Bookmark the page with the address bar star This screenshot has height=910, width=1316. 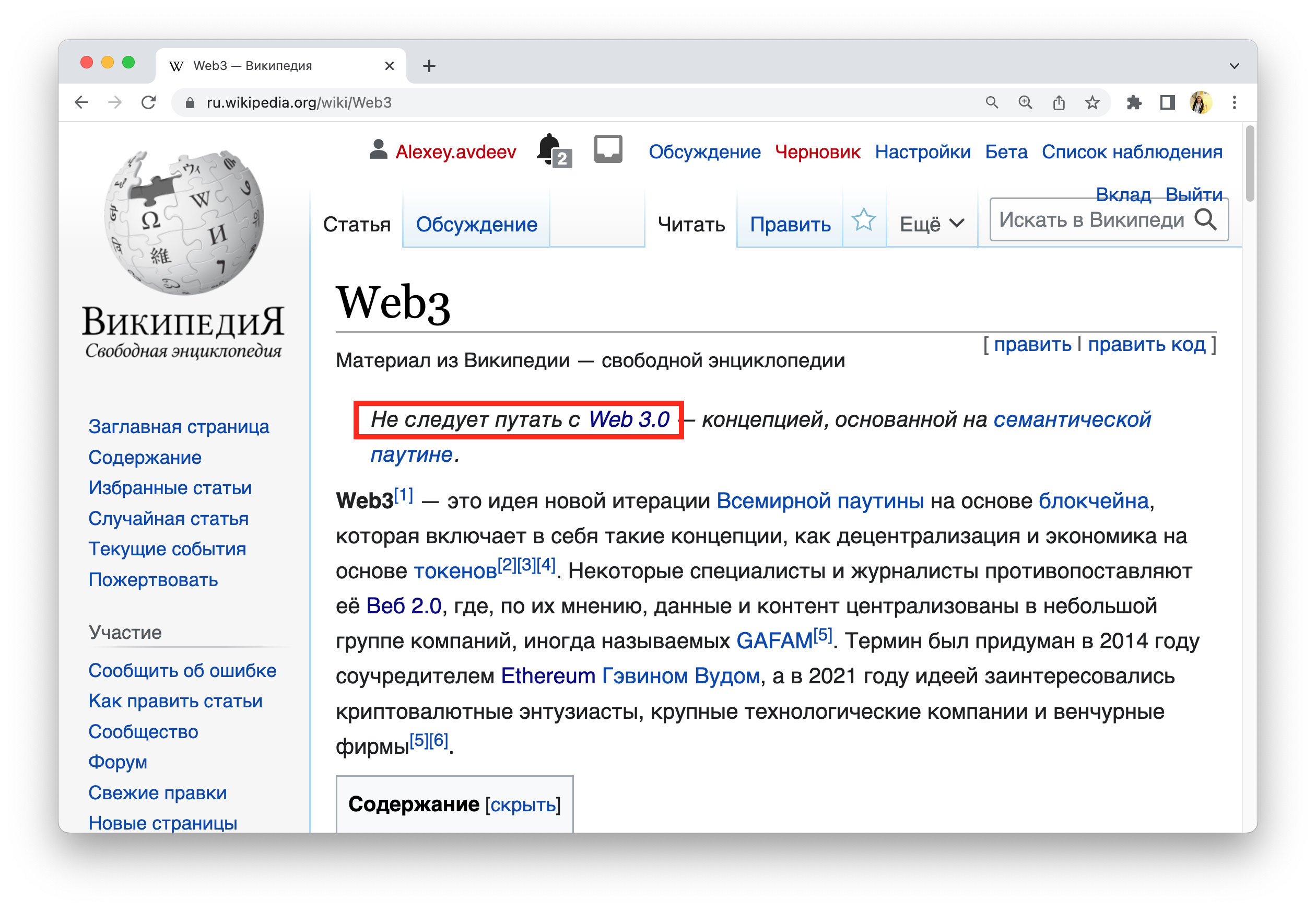(x=1092, y=102)
